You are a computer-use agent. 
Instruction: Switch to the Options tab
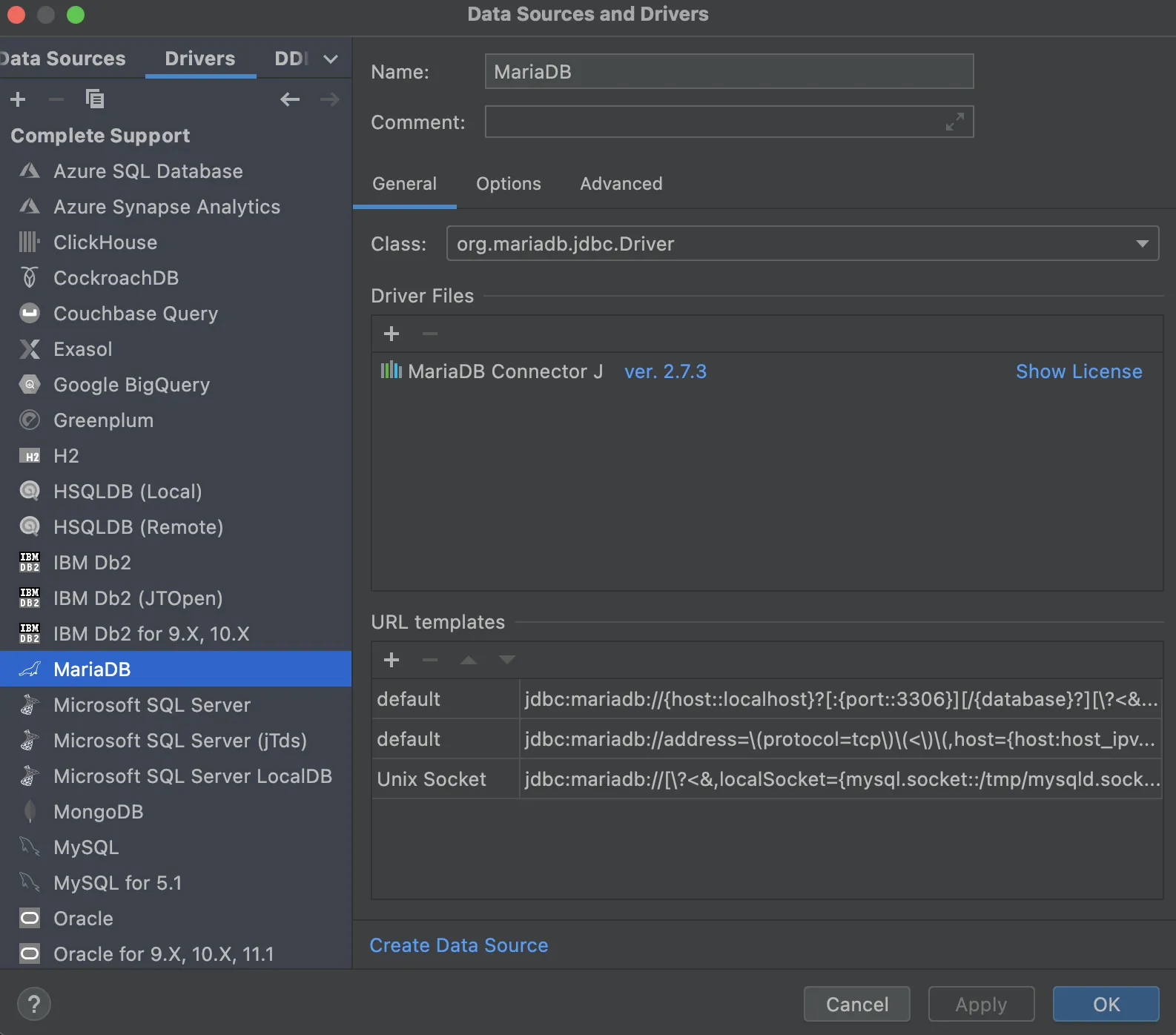click(509, 184)
